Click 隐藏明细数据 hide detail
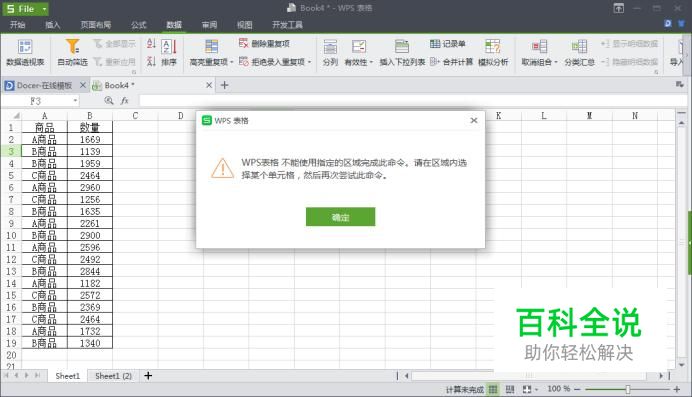The height and width of the screenshot is (397, 692). pos(629,62)
